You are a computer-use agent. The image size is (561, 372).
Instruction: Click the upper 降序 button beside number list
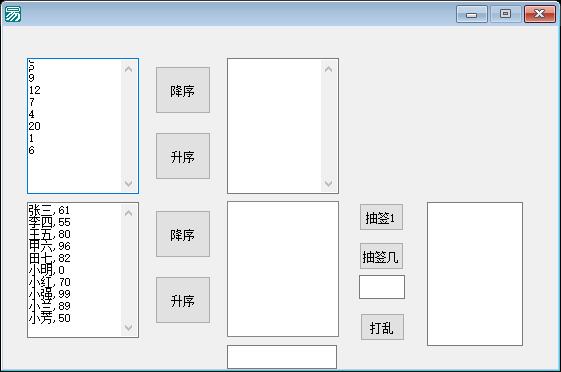[183, 90]
